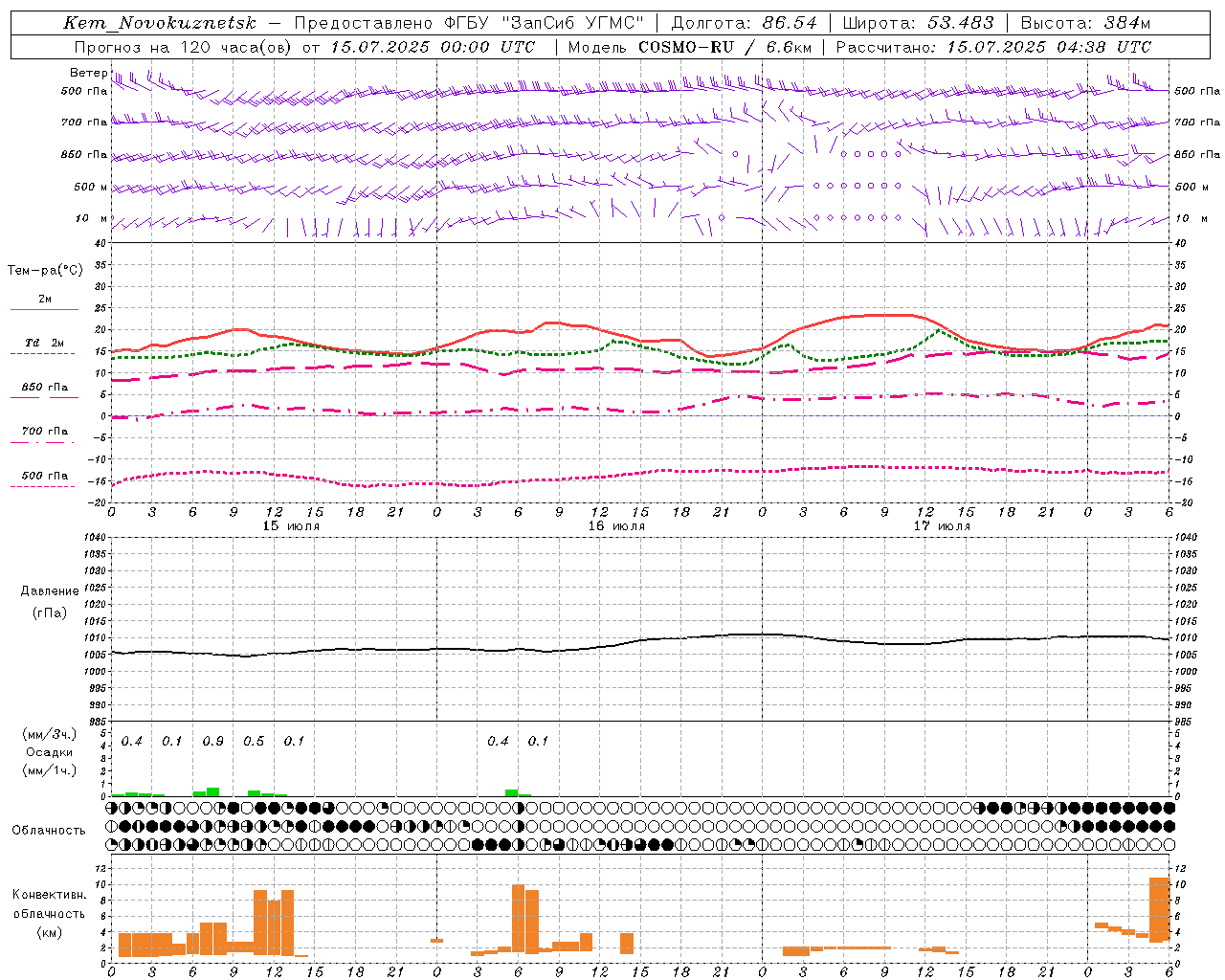
Task: Click the '0.5' precipitation value
Action: [x=254, y=742]
